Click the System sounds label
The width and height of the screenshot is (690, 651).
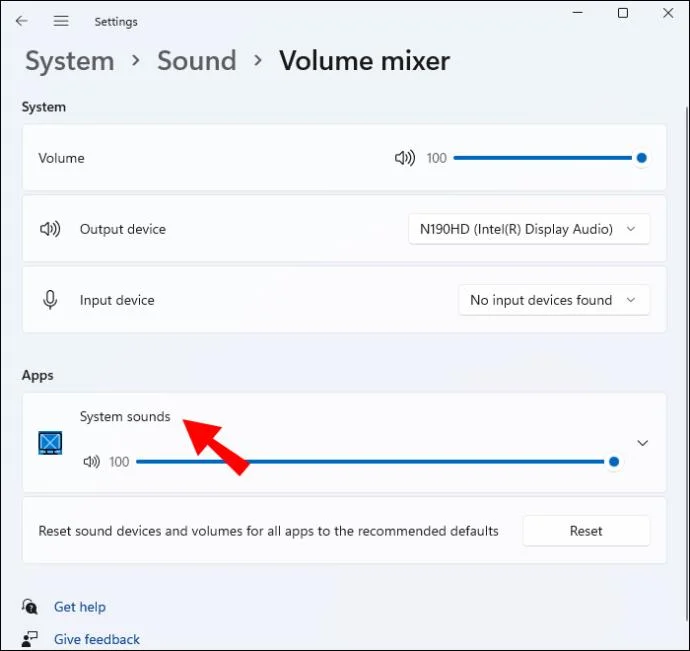click(125, 416)
